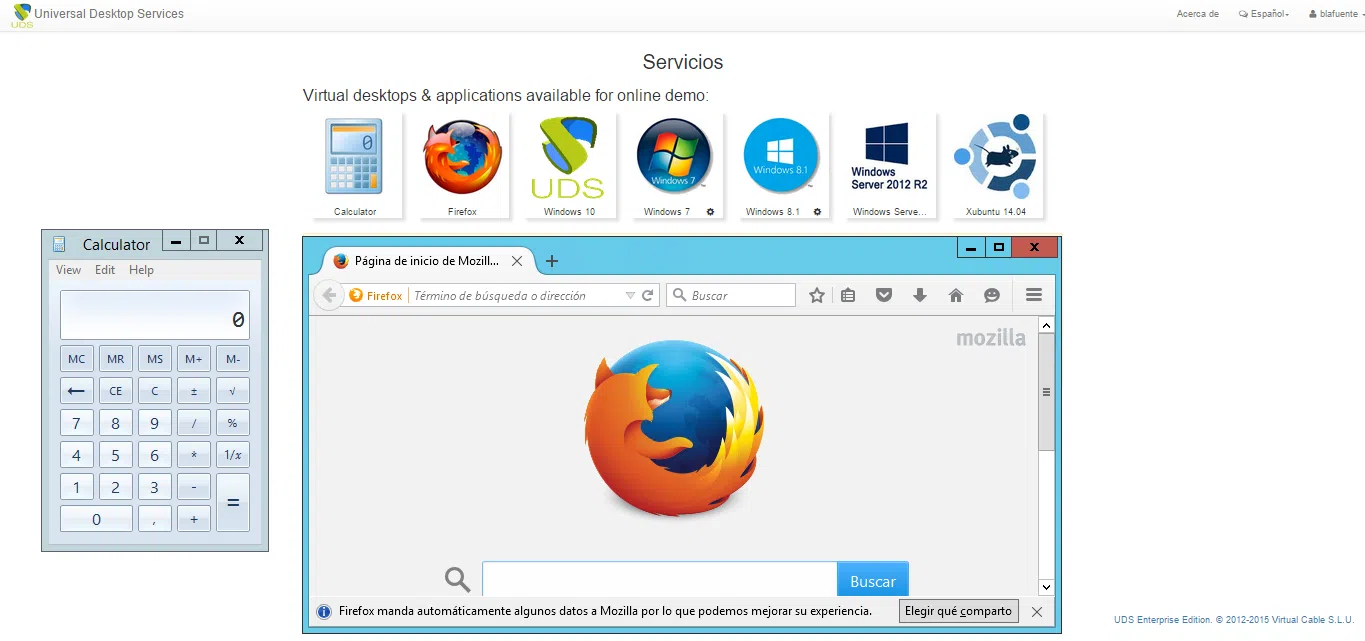Reload the page in Firefox
Image resolution: width=1365 pixels, height=641 pixels.
pos(648,295)
